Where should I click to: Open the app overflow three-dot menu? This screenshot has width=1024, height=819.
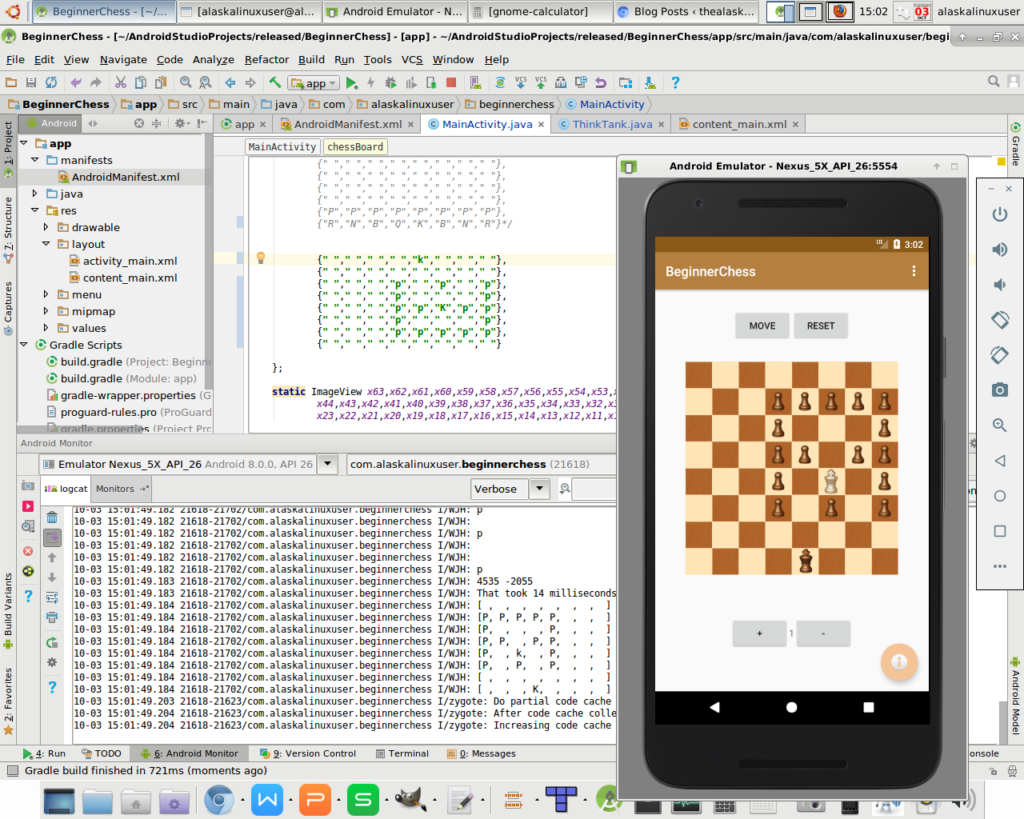click(913, 271)
